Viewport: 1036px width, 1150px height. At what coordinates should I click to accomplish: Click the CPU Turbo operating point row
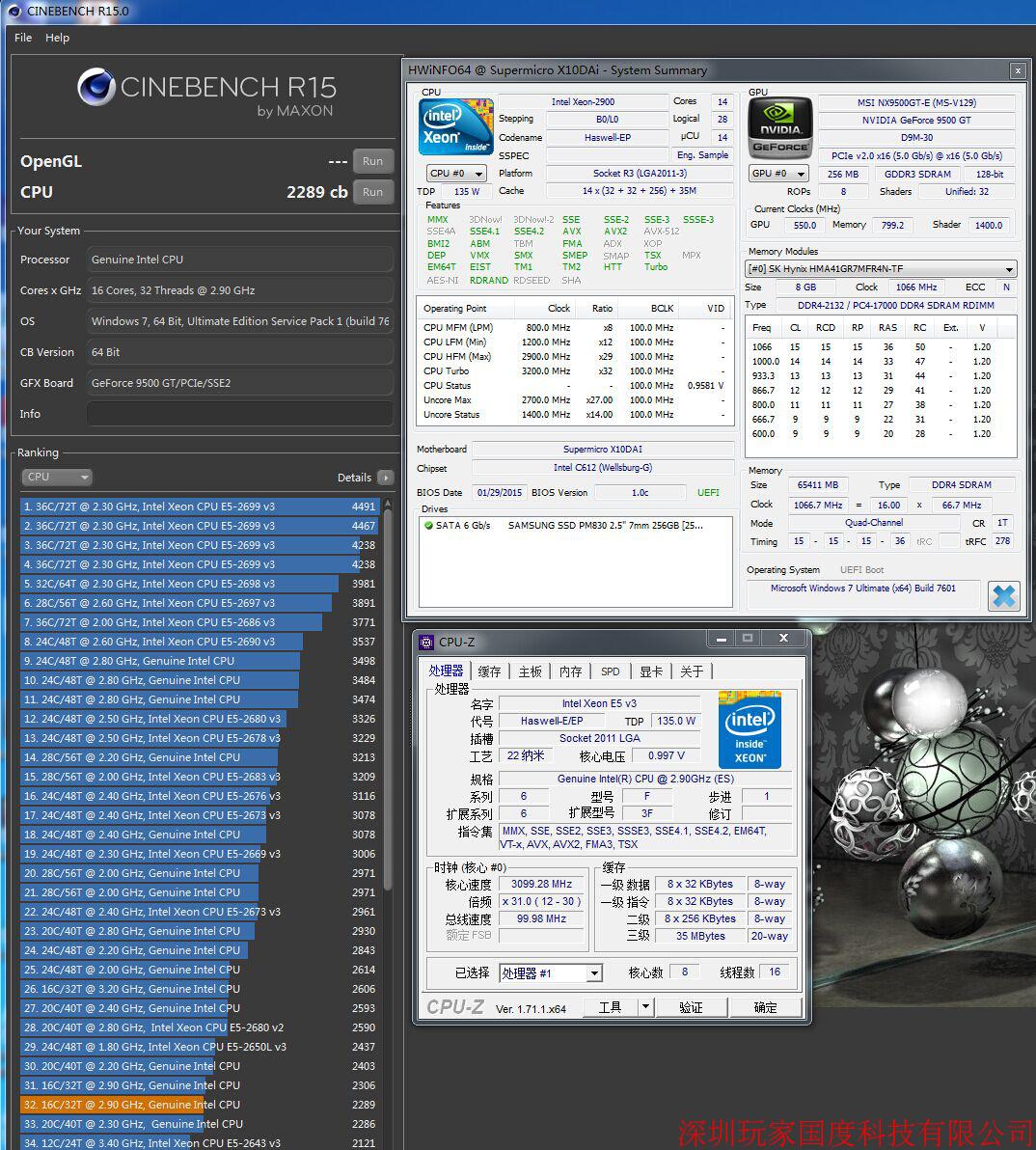(x=575, y=371)
